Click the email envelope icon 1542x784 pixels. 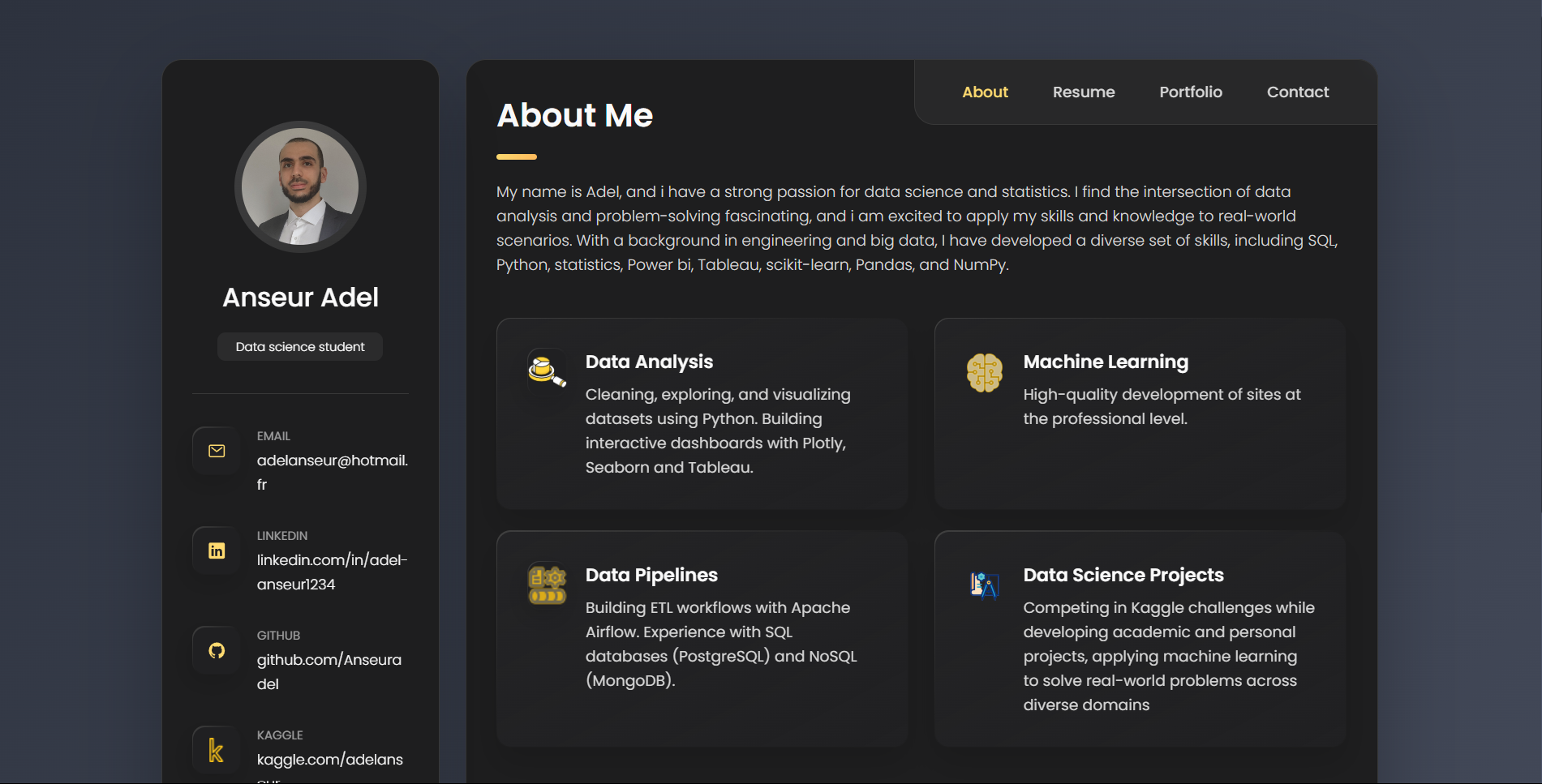point(216,451)
